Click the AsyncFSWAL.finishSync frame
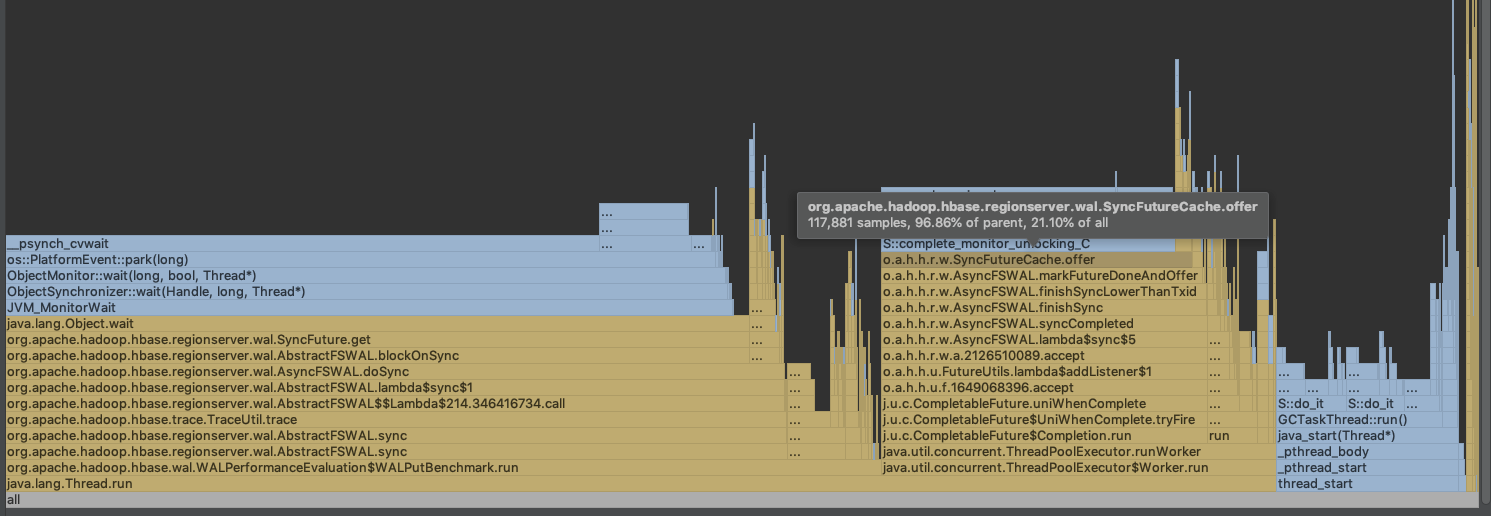 (1042, 307)
